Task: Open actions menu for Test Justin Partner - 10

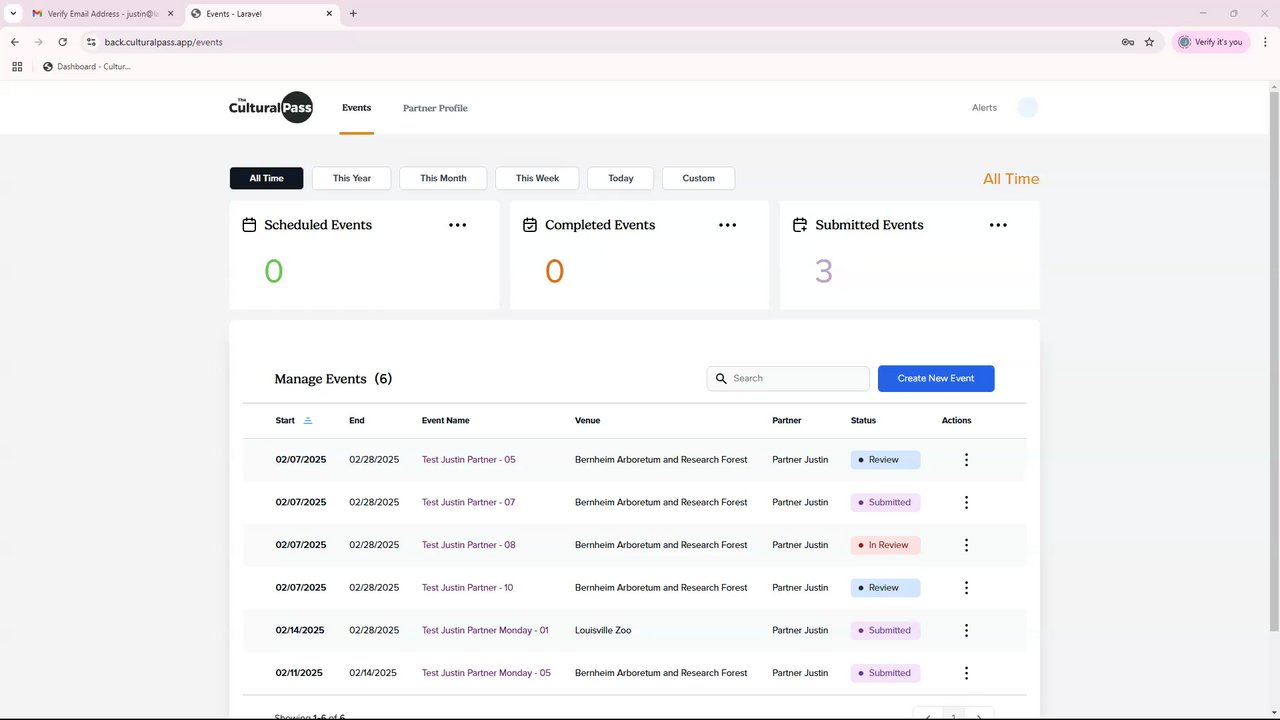Action: pyautogui.click(x=966, y=588)
